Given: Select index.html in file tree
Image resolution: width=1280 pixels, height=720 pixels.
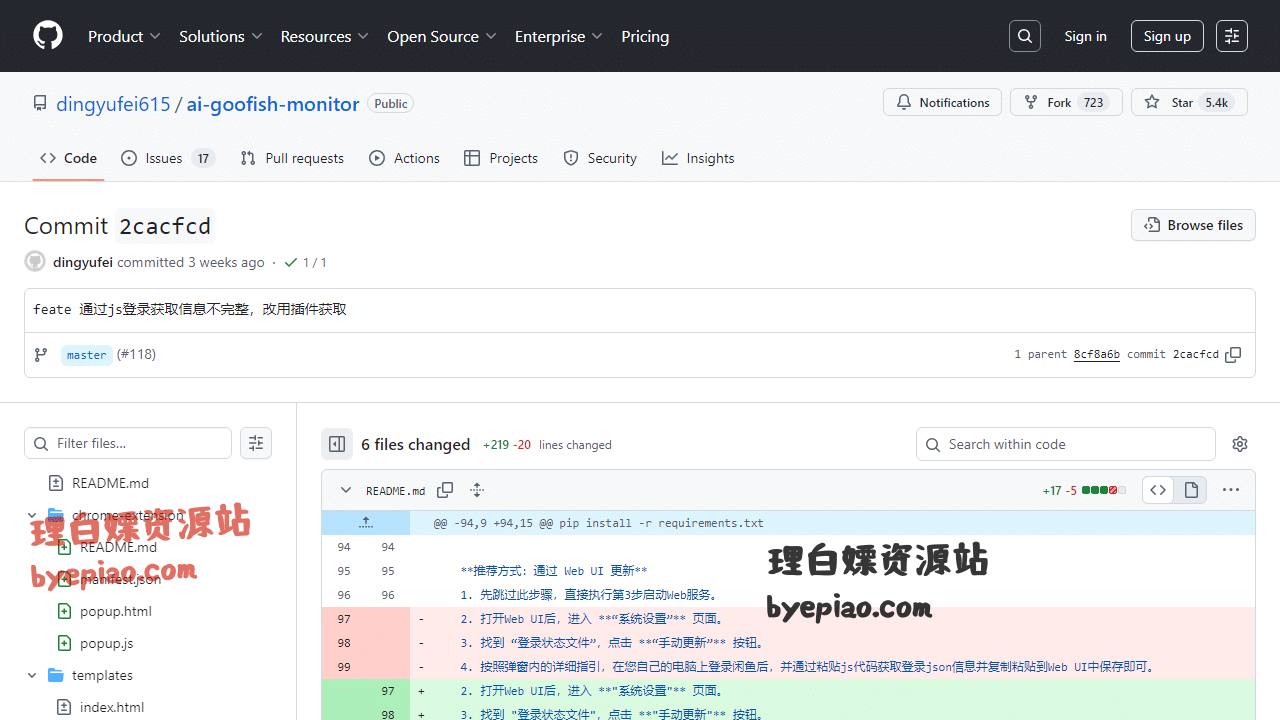Looking at the screenshot, I should [112, 707].
